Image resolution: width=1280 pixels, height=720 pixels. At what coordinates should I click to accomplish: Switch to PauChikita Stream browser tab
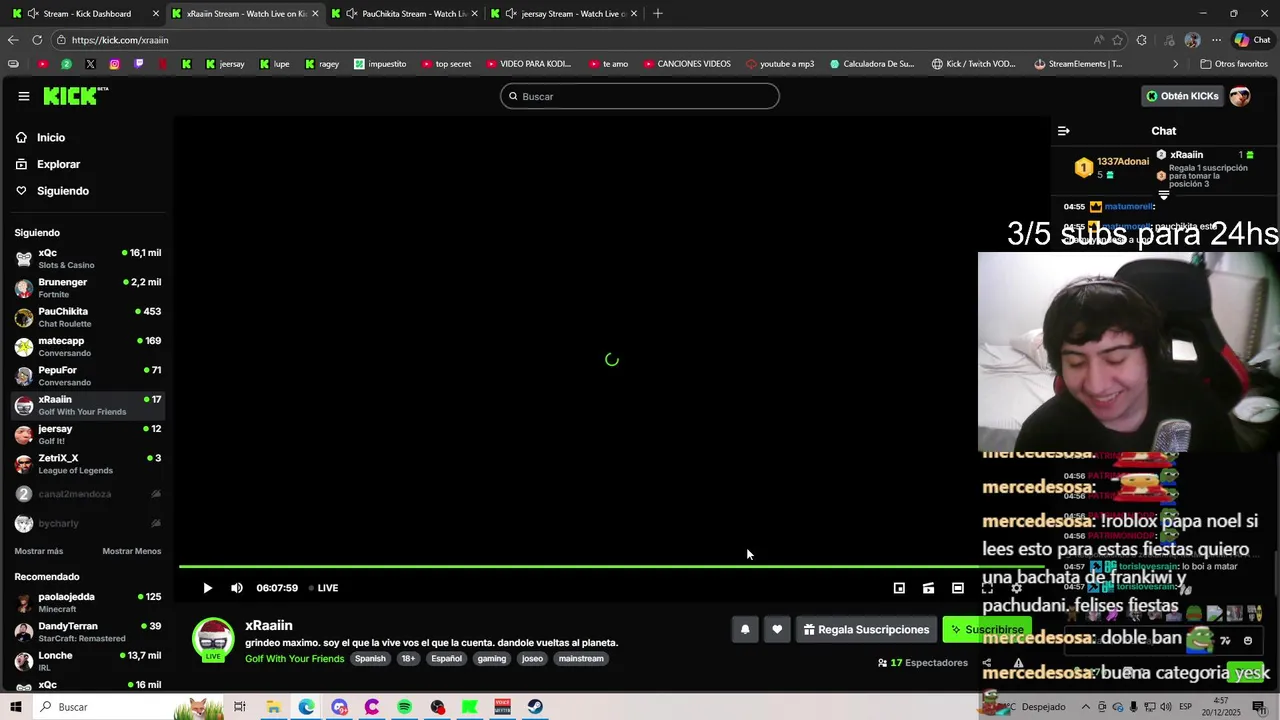coord(406,14)
